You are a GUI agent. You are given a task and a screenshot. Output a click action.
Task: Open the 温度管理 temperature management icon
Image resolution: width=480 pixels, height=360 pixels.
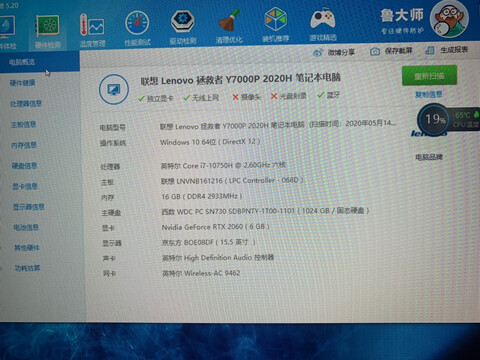(92, 31)
